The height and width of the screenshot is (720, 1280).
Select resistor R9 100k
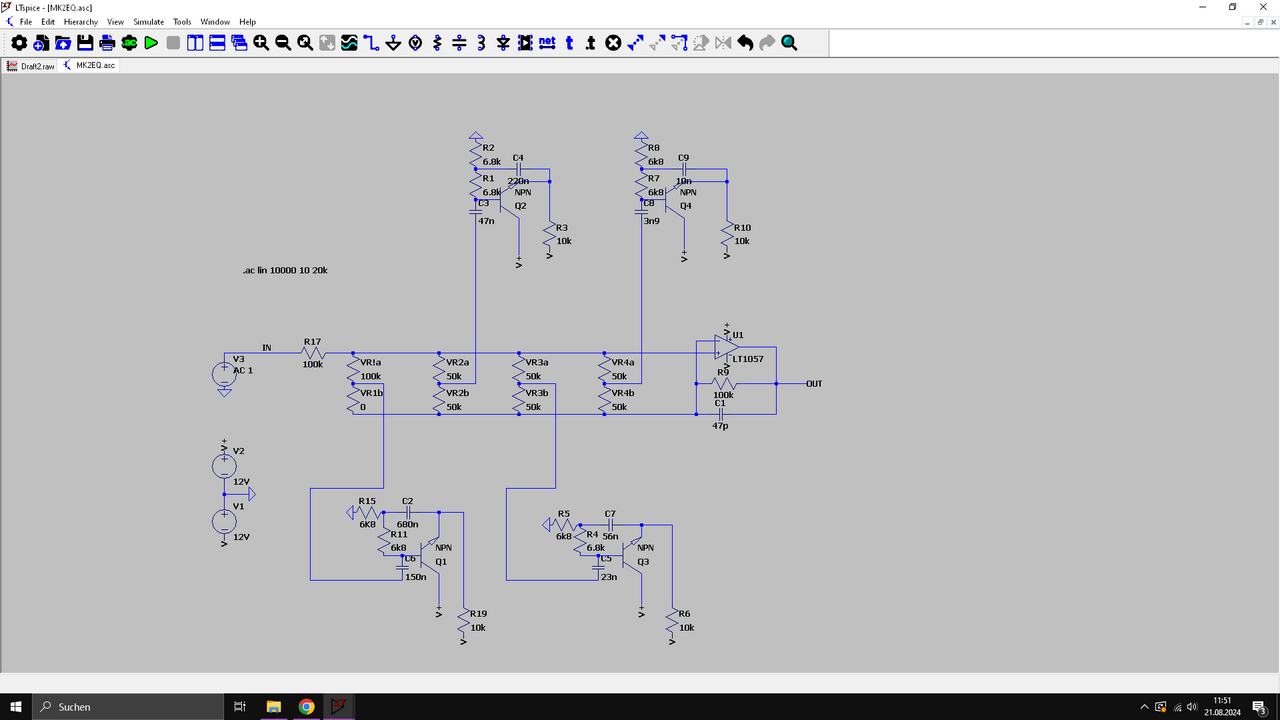tap(724, 384)
